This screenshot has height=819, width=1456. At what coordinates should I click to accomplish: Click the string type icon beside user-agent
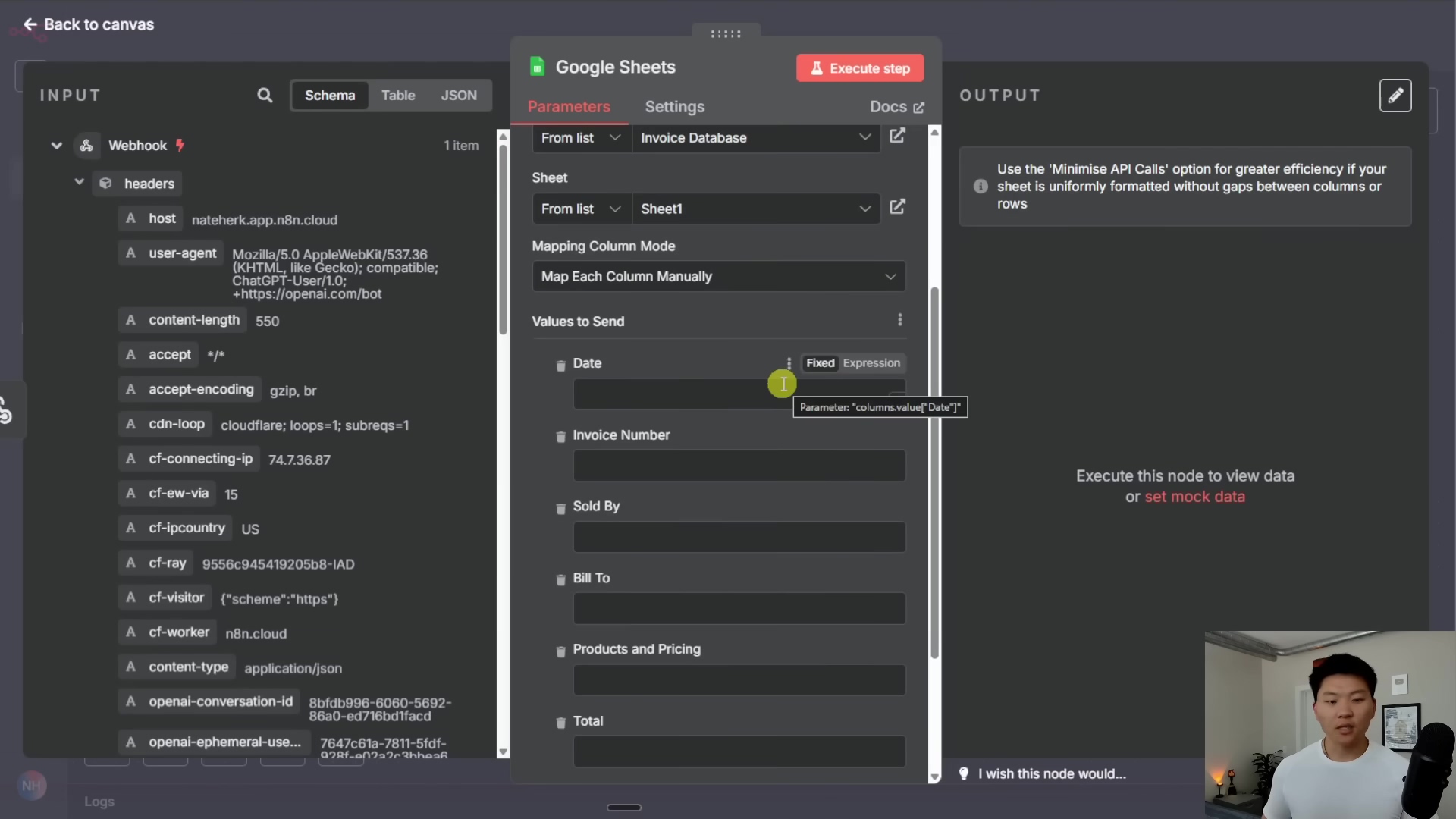point(130,253)
